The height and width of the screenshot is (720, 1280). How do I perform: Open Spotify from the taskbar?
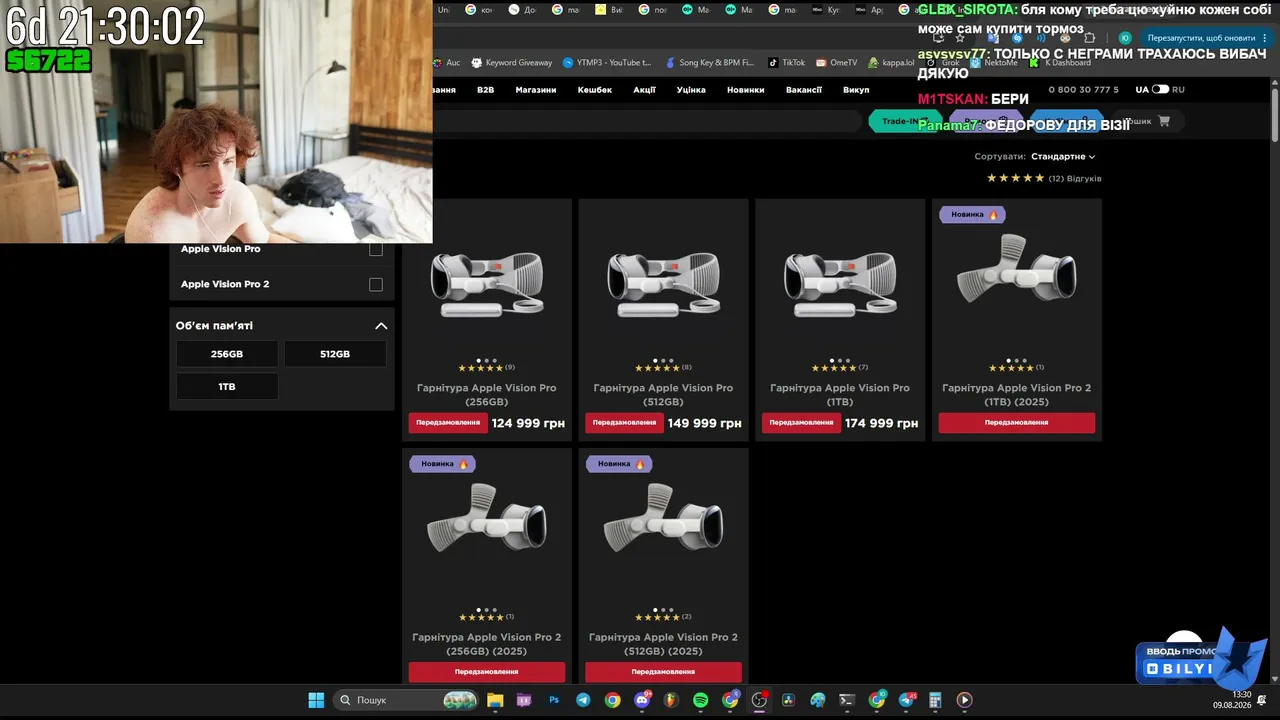pyautogui.click(x=700, y=700)
